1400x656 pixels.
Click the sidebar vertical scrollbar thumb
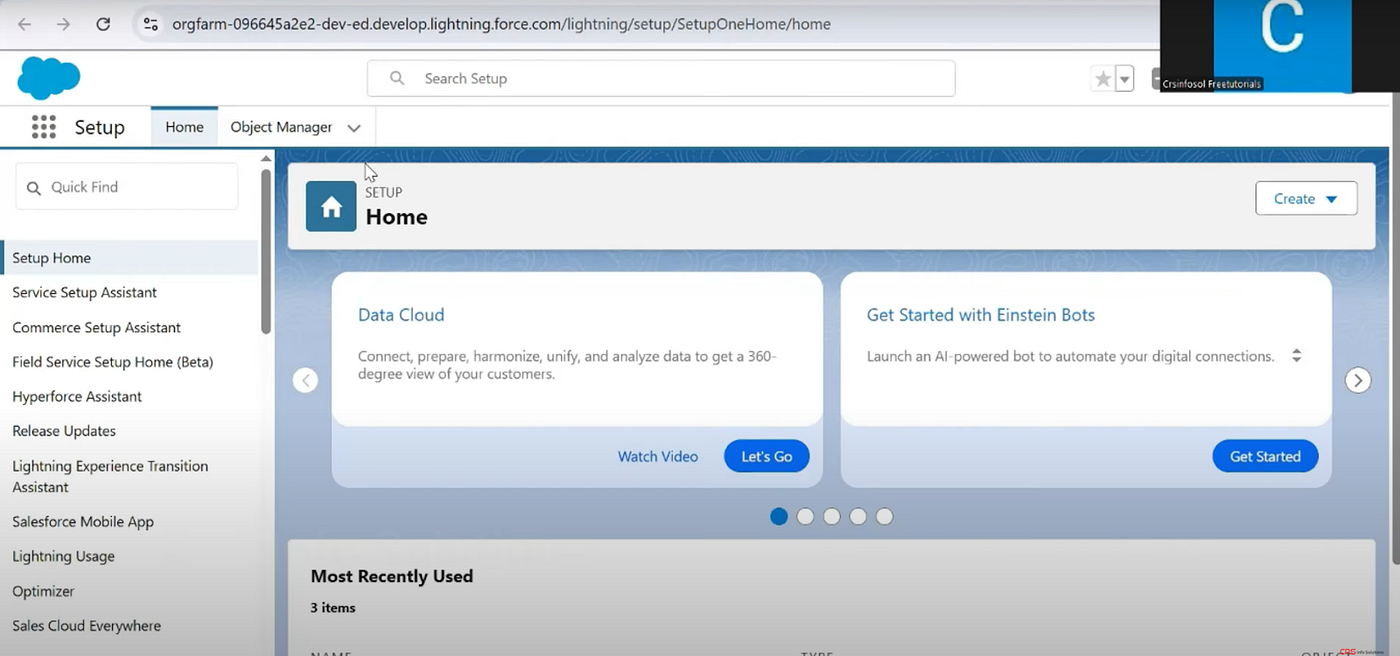(x=266, y=251)
